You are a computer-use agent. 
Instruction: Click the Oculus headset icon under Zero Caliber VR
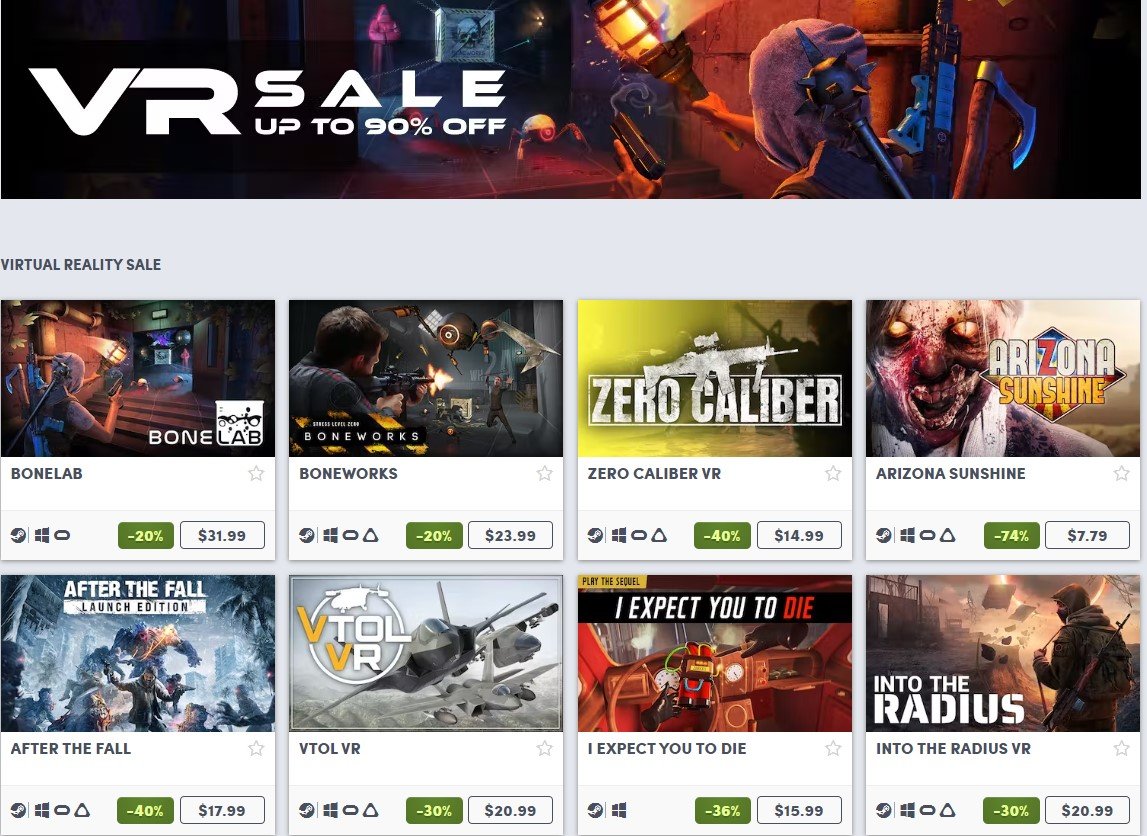(x=639, y=535)
